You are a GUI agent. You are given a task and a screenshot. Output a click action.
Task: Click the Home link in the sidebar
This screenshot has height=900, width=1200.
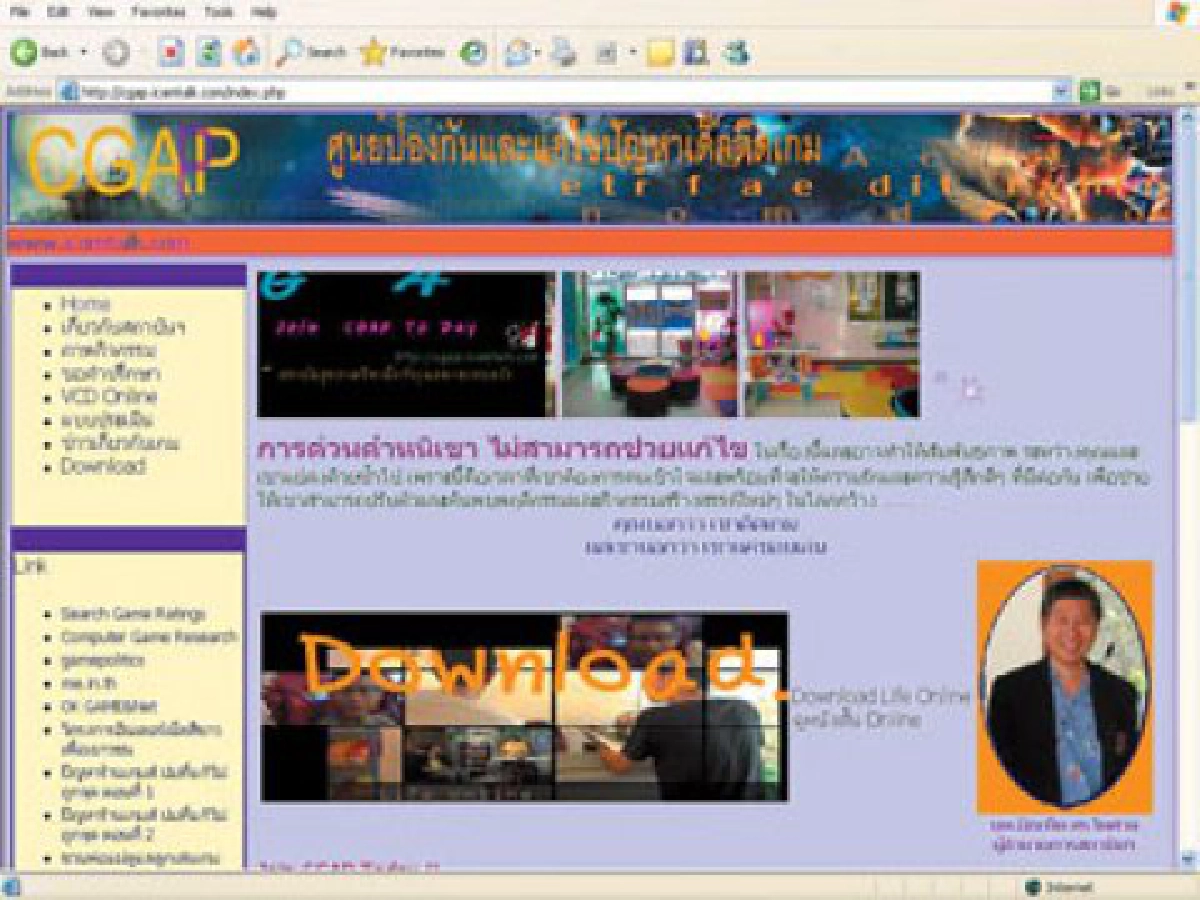click(x=85, y=303)
